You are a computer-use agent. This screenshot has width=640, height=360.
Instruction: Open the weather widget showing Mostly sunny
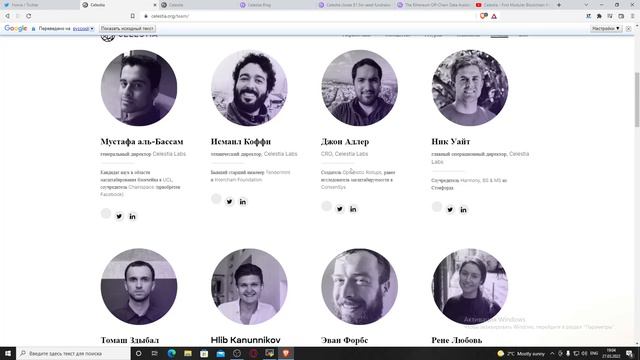pyautogui.click(x=521, y=353)
